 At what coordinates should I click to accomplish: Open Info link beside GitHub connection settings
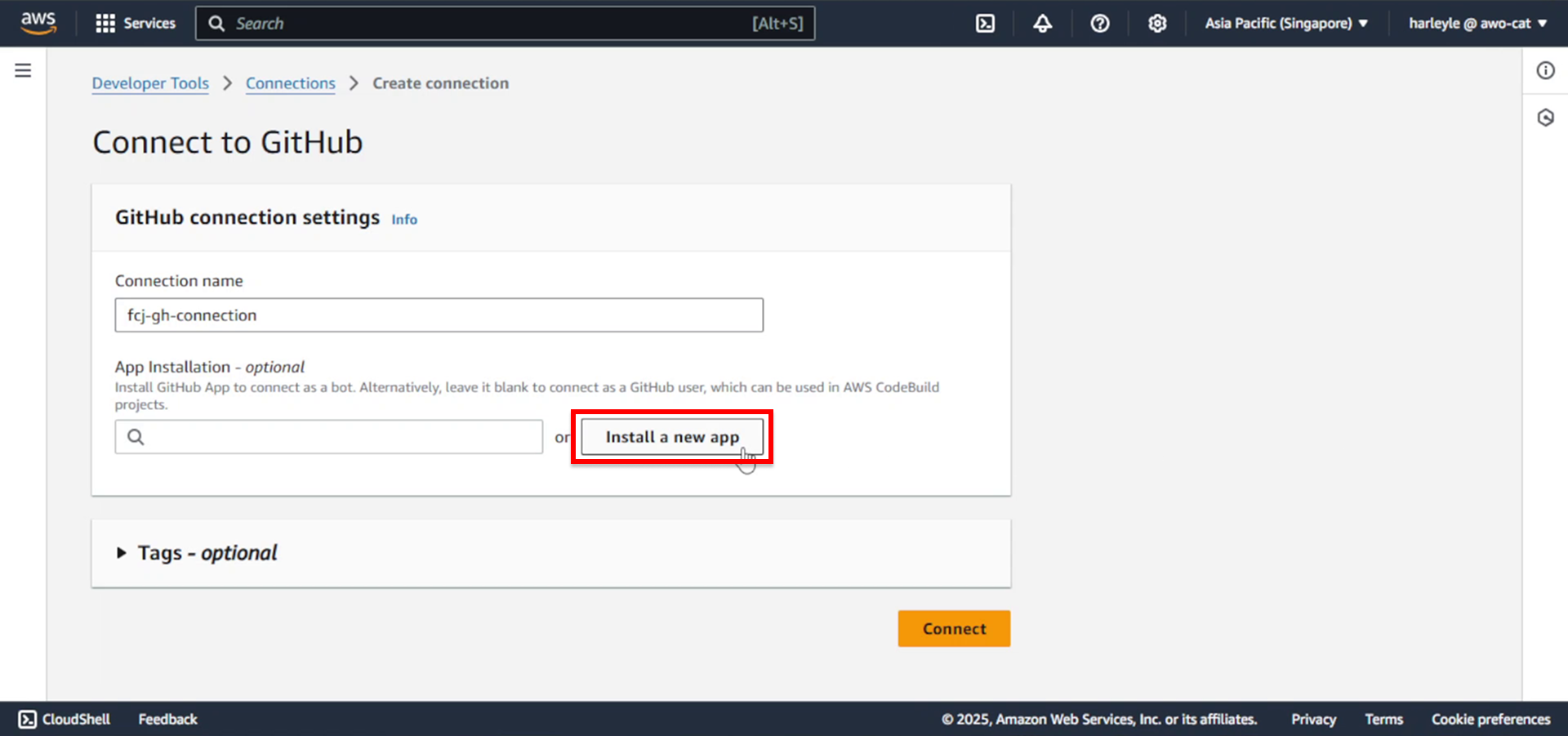point(404,219)
